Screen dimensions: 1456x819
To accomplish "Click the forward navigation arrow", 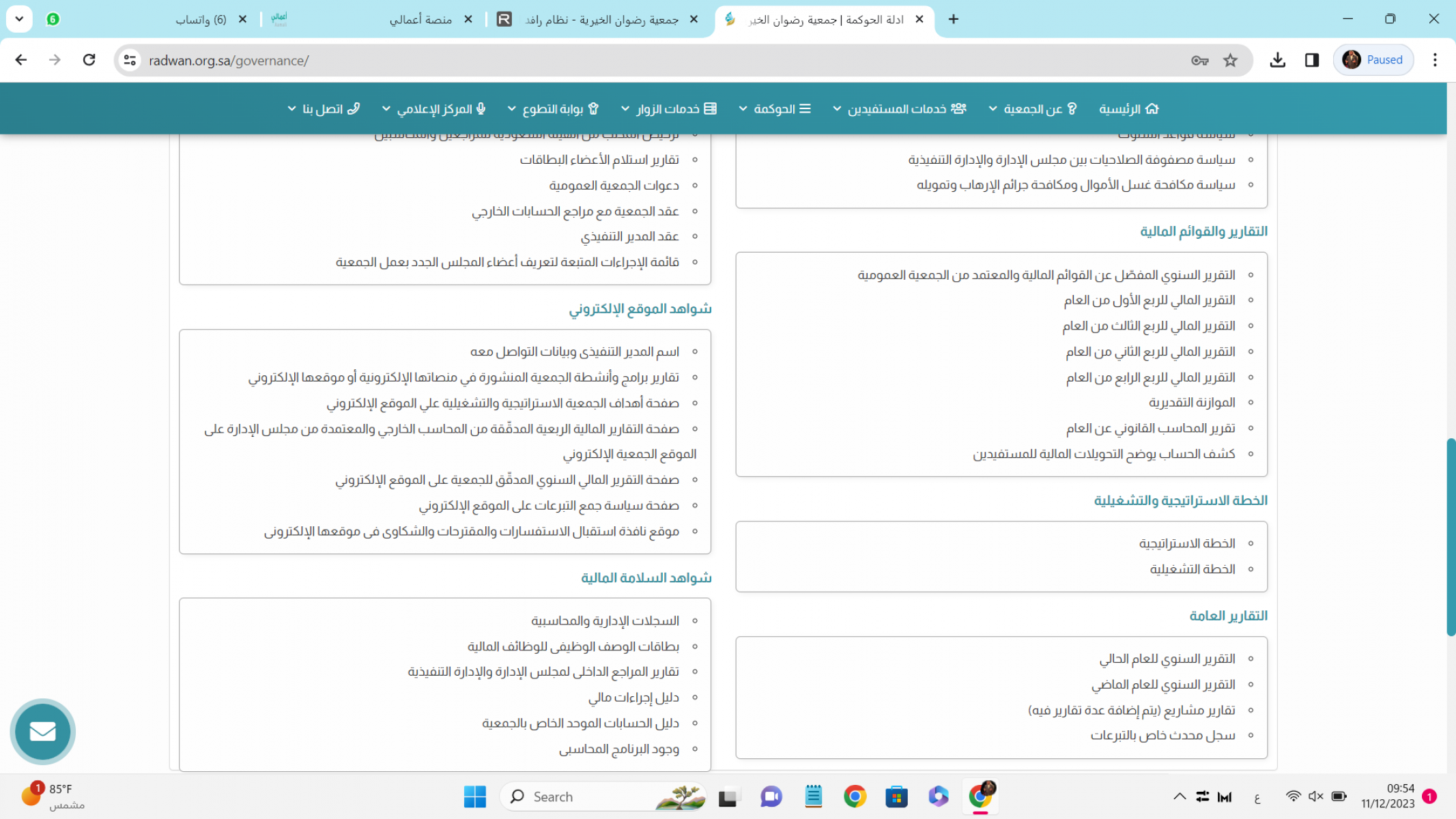I will tap(55, 60).
